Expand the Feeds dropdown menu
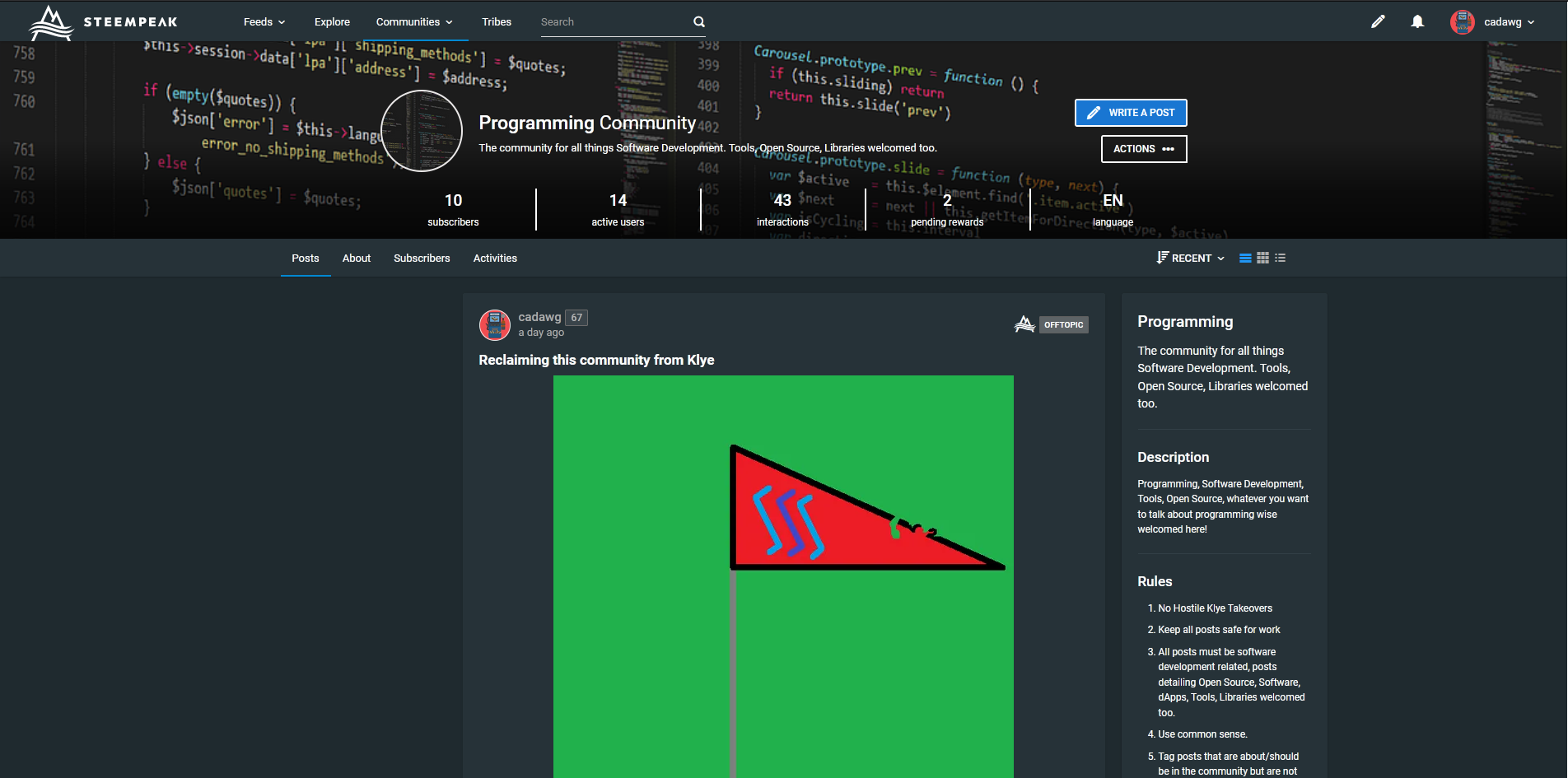 (264, 22)
